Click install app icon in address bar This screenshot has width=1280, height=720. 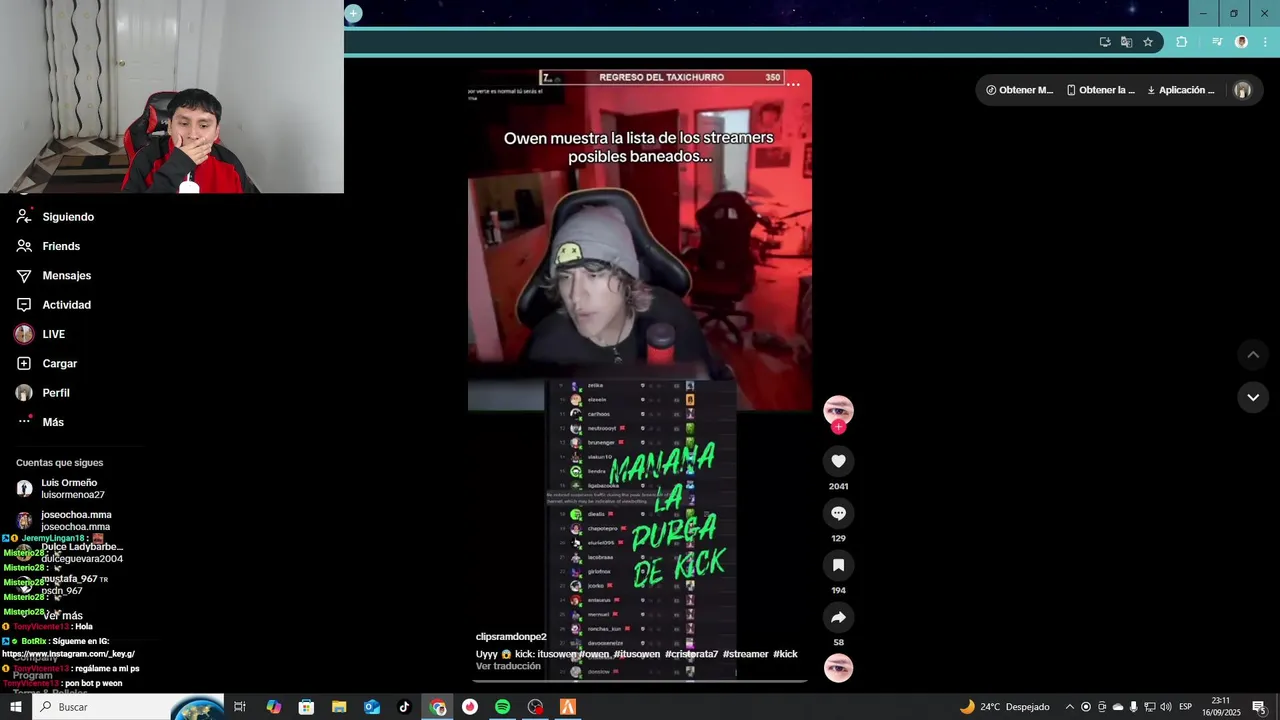pos(1105,42)
